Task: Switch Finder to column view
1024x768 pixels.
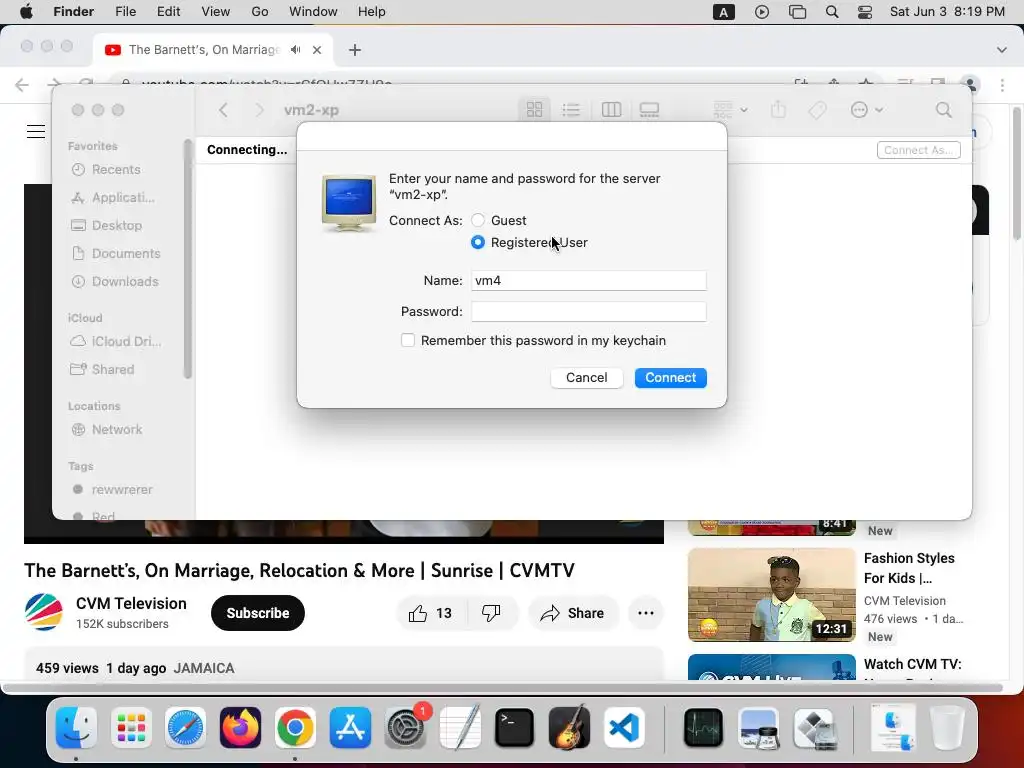Action: (x=611, y=110)
